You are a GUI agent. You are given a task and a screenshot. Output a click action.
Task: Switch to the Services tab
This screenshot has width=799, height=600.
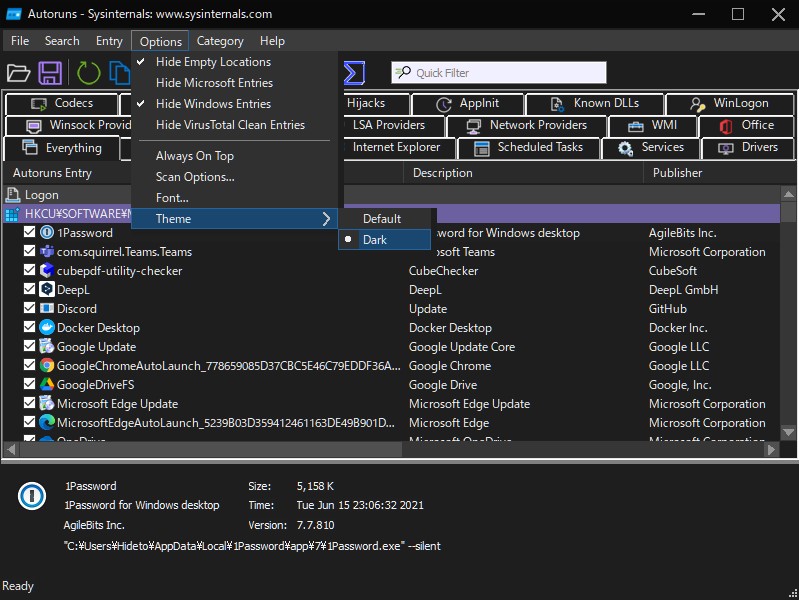(x=651, y=147)
